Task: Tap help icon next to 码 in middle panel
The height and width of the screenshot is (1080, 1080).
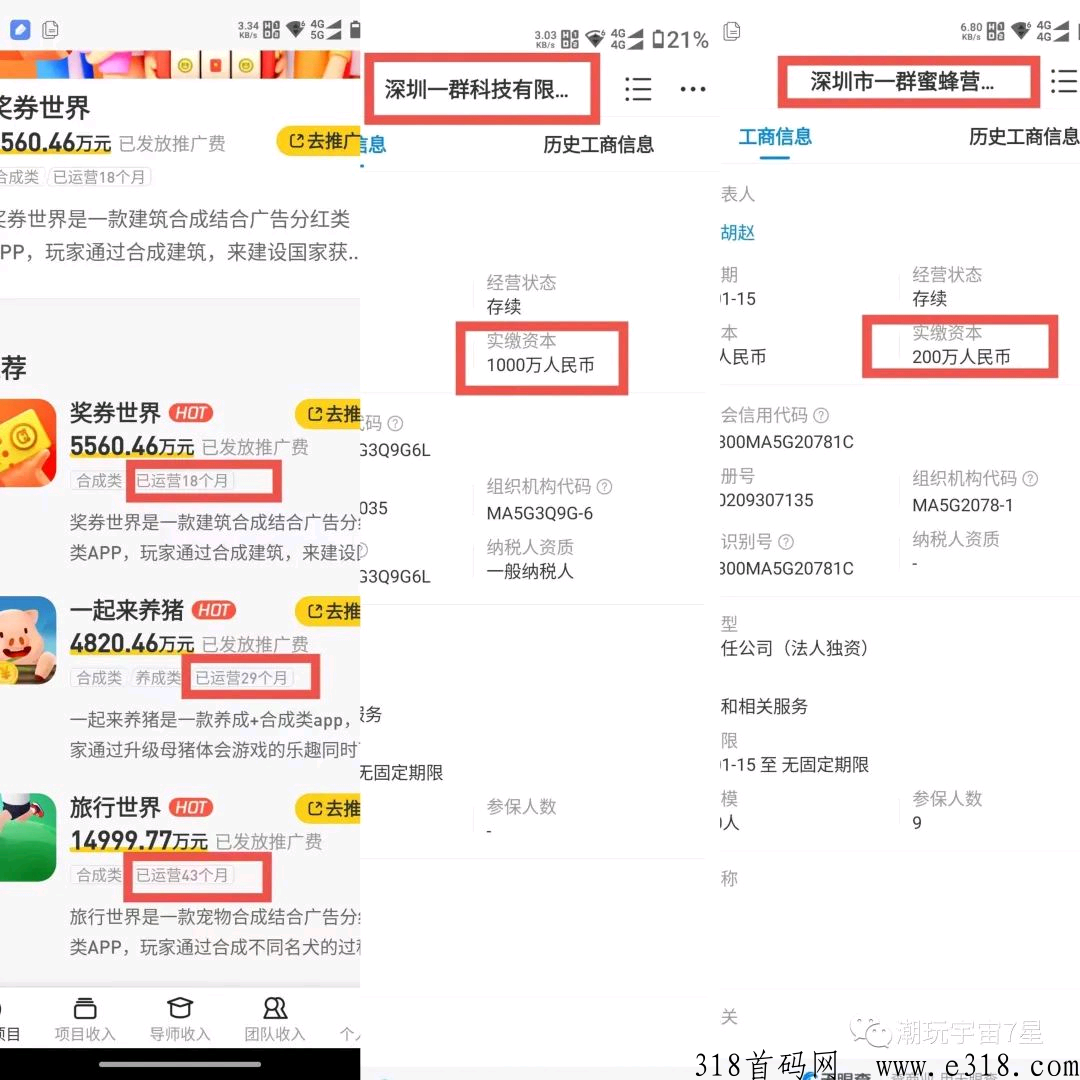Action: tap(395, 423)
